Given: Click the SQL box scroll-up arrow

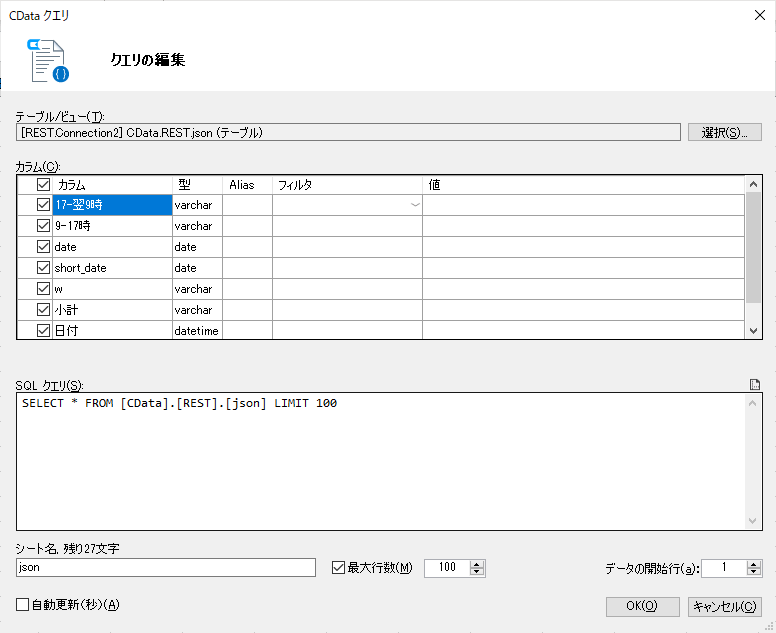Looking at the screenshot, I should click(753, 403).
